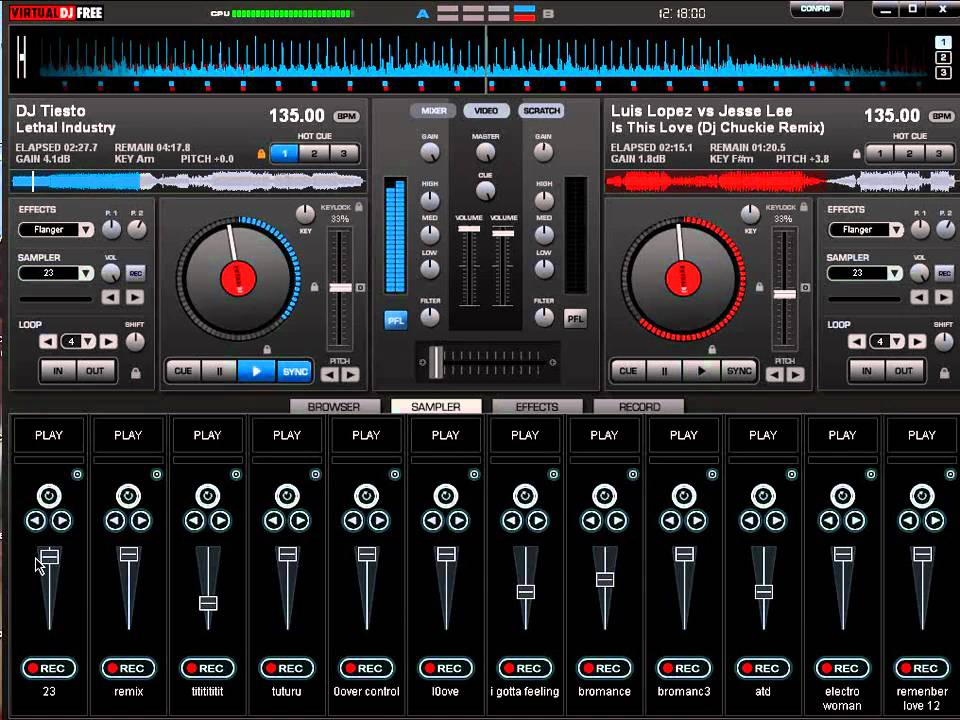Start playback on the left deck (DJ Tiesto)

pos(257,371)
